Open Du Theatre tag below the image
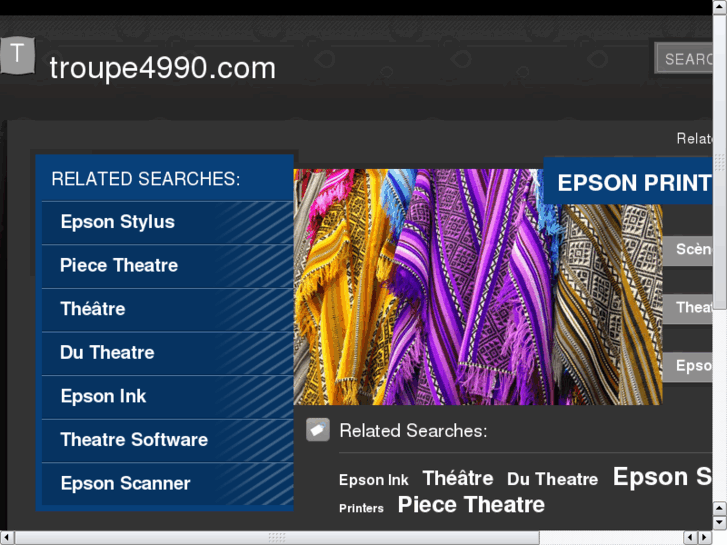727x545 pixels. coord(553,479)
